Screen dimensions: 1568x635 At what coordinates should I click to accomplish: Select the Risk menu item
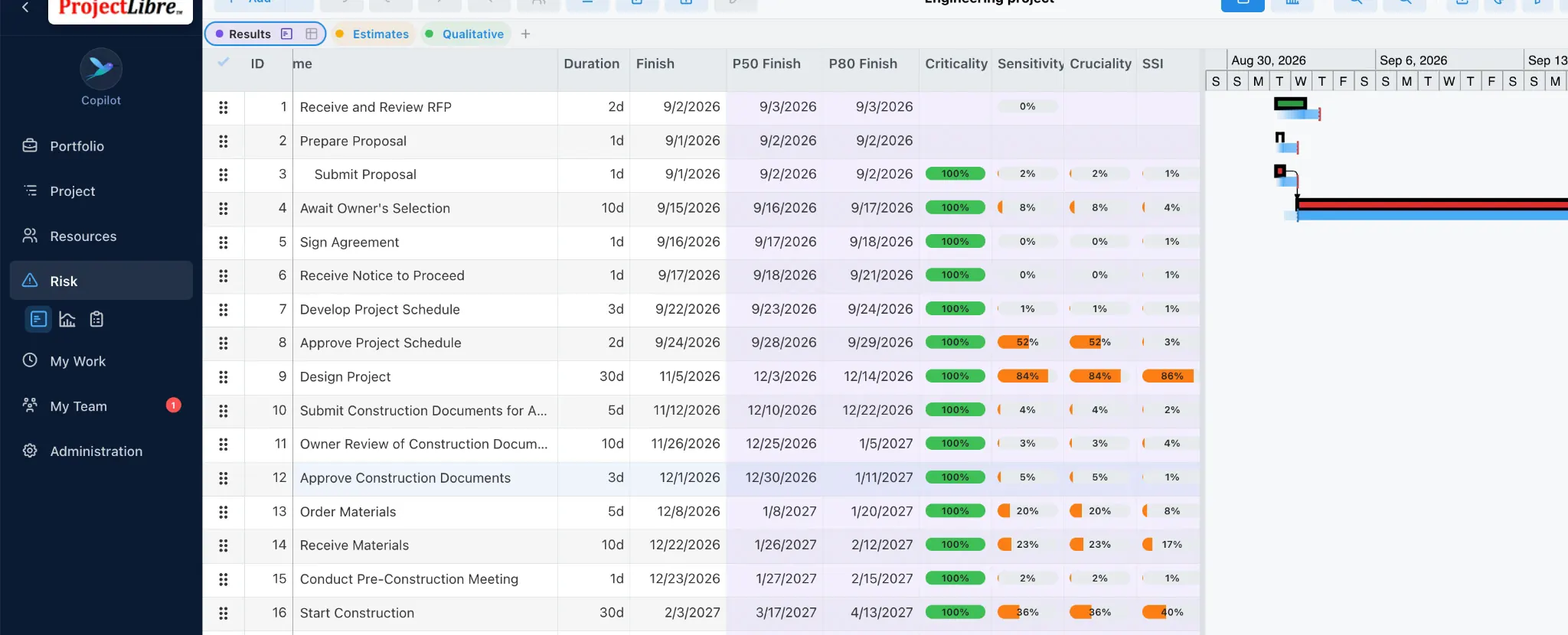[x=101, y=281]
